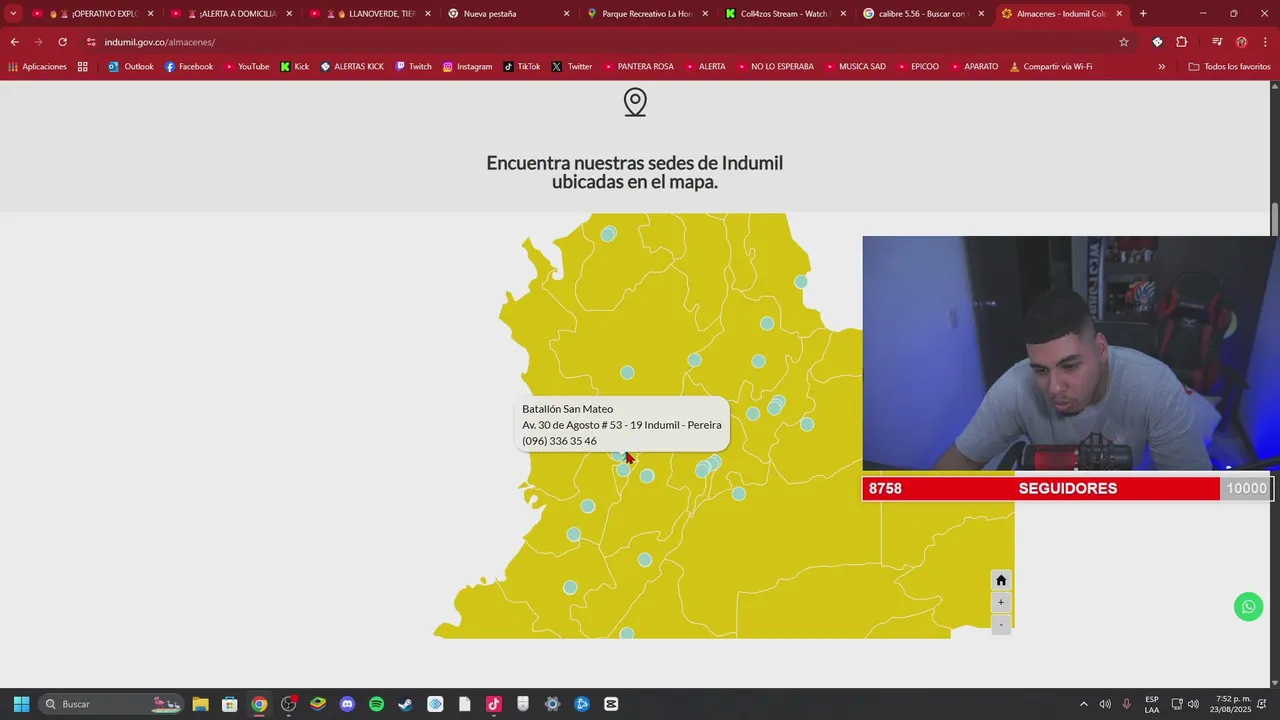1280x720 pixels.
Task: Open the YouTube bookmark
Action: point(246,66)
